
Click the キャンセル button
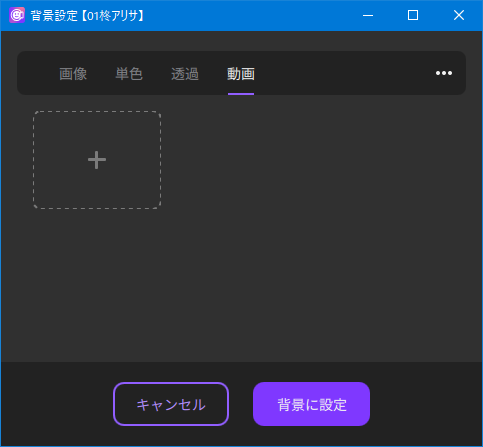[171, 404]
